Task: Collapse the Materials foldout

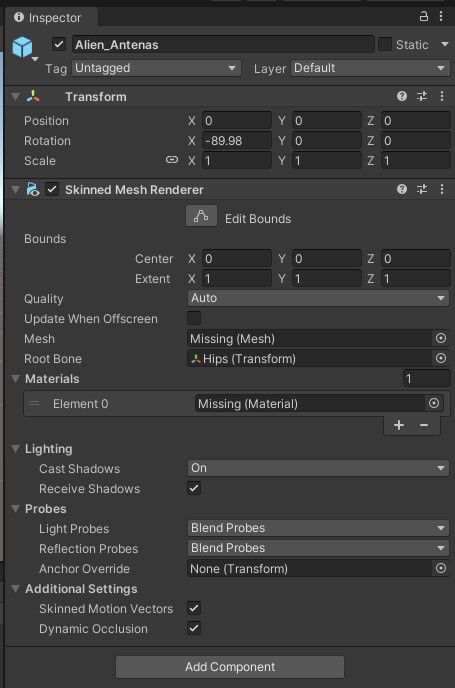Action: click(15, 378)
